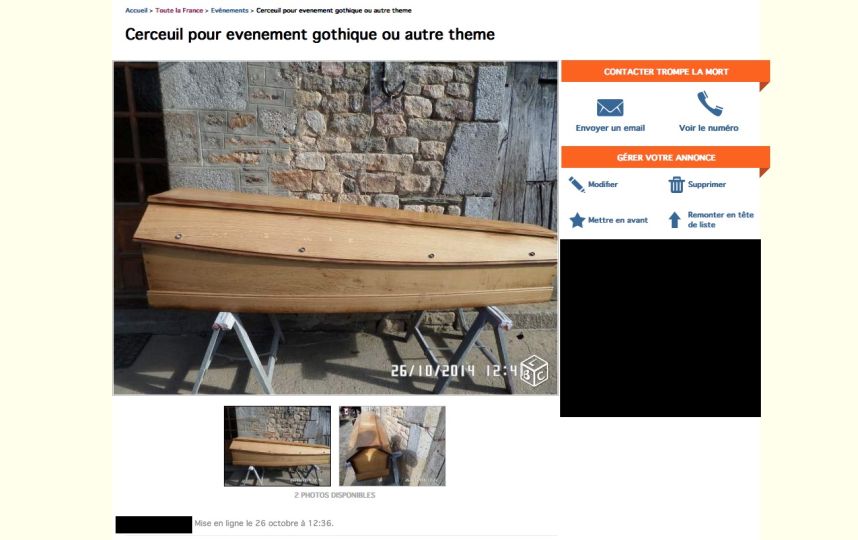Viewport: 858px width, 540px height.
Task: Click the pencil Modifier icon
Action: pos(576,184)
